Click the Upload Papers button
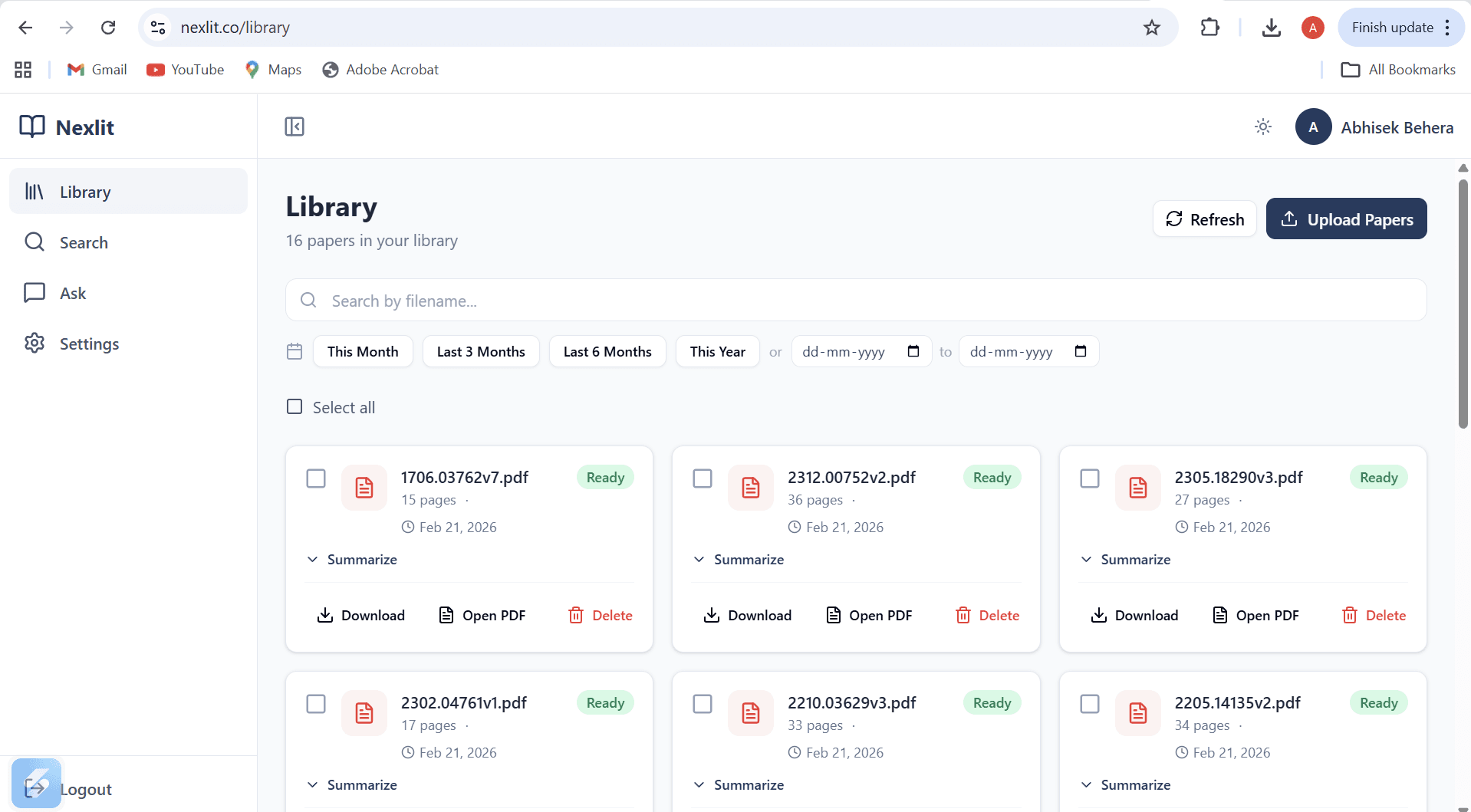 pos(1346,219)
